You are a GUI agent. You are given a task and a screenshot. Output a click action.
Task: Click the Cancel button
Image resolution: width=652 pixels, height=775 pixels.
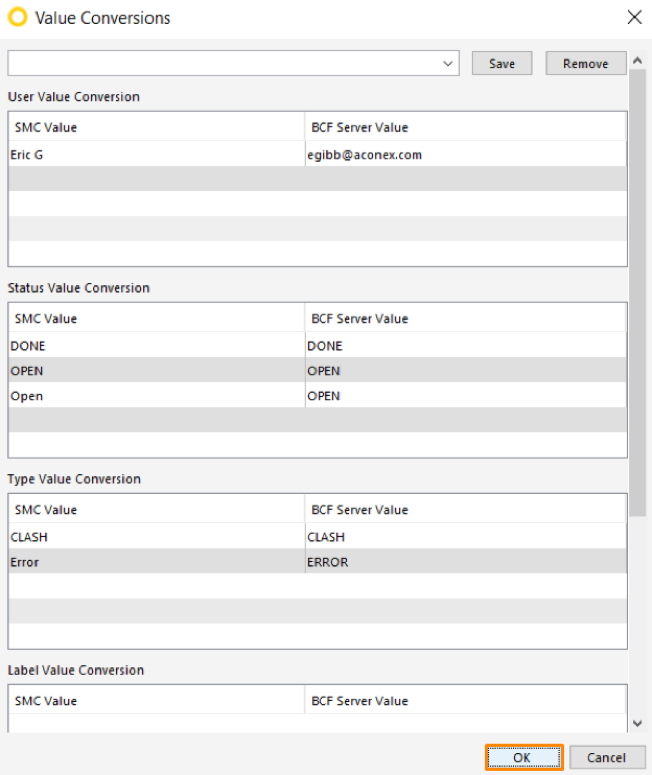pos(607,757)
